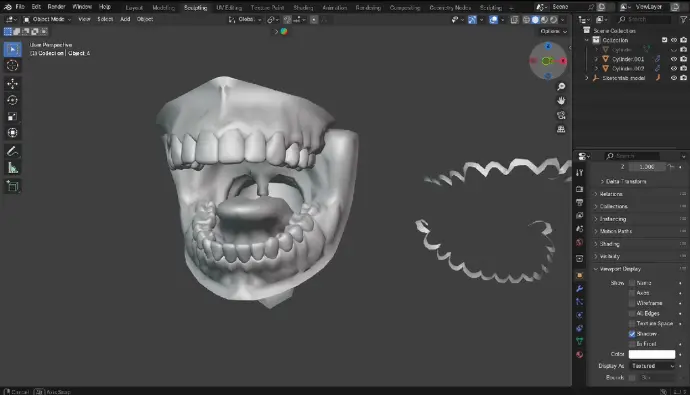690x395 pixels.
Task: Switch to the UV Editing workspace tab
Action: [229, 7]
